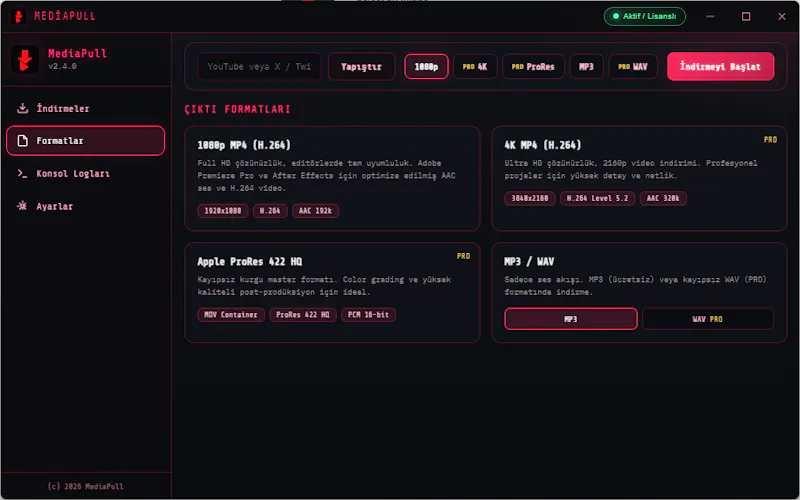This screenshot has height=500, width=800.
Task: Click the (c) 2026 MediaPull footer text
Action: click(x=85, y=486)
